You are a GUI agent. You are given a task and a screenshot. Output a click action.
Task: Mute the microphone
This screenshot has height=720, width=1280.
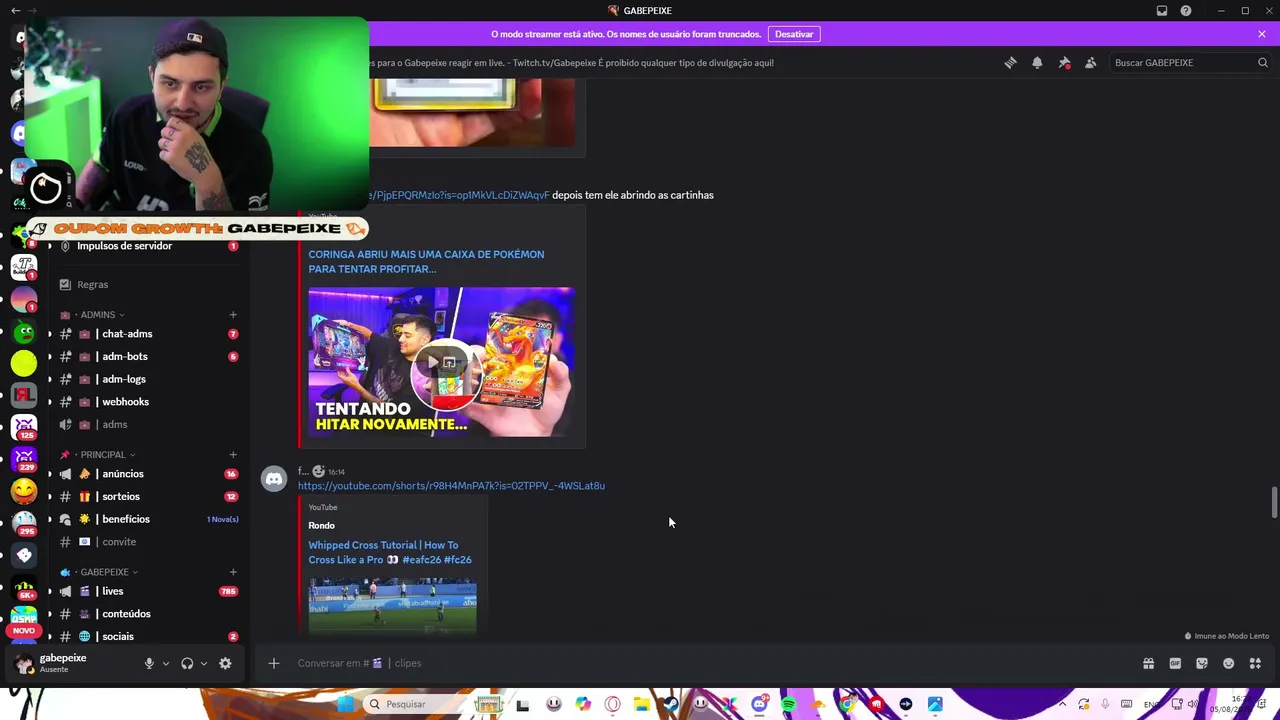149,663
